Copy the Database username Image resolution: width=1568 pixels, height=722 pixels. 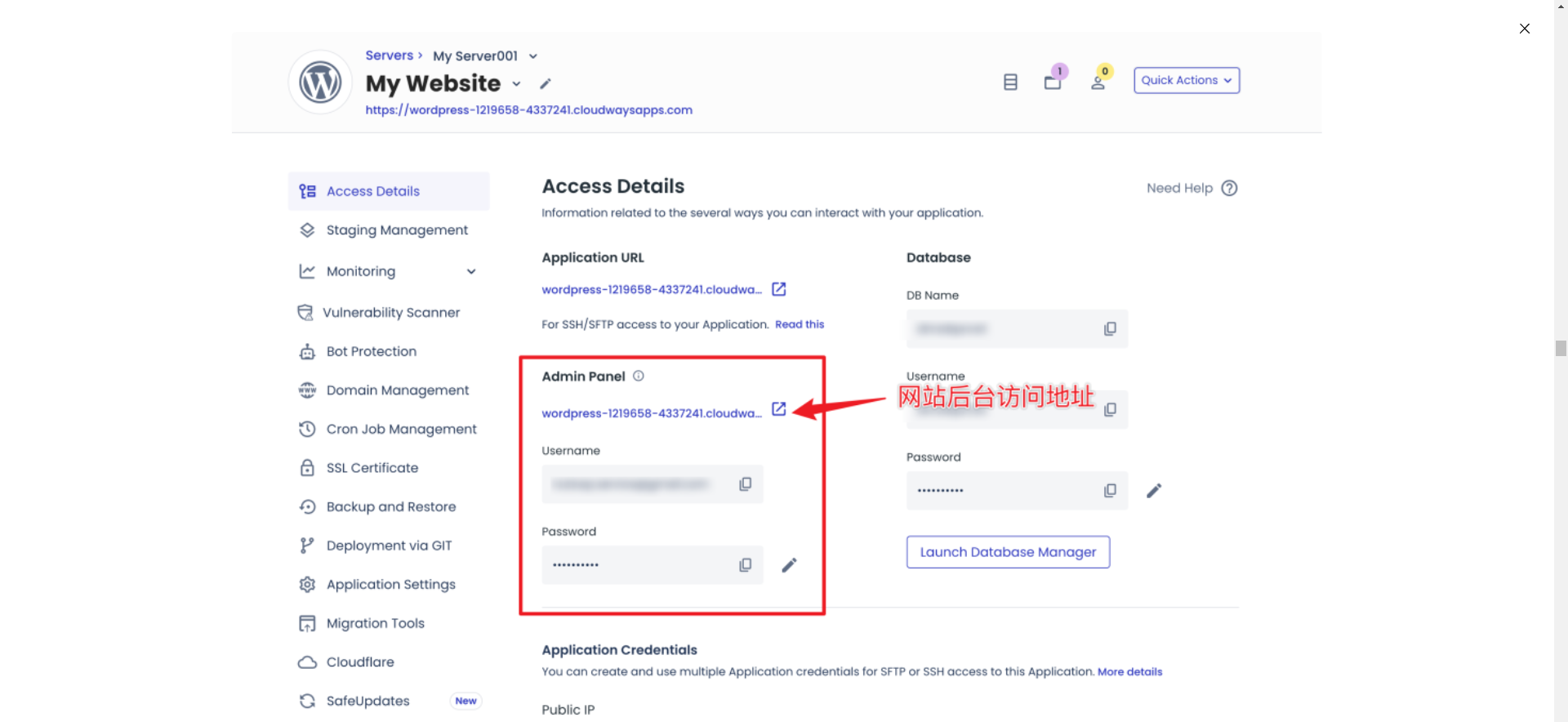click(1110, 409)
